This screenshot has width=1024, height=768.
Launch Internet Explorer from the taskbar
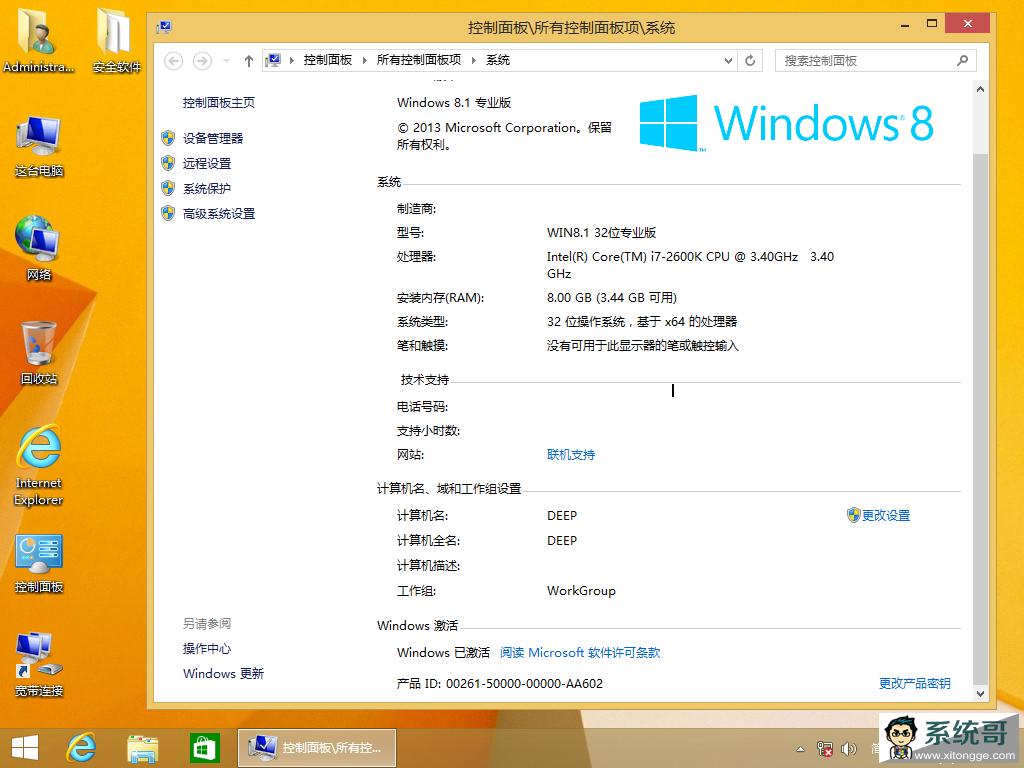pyautogui.click(x=81, y=748)
